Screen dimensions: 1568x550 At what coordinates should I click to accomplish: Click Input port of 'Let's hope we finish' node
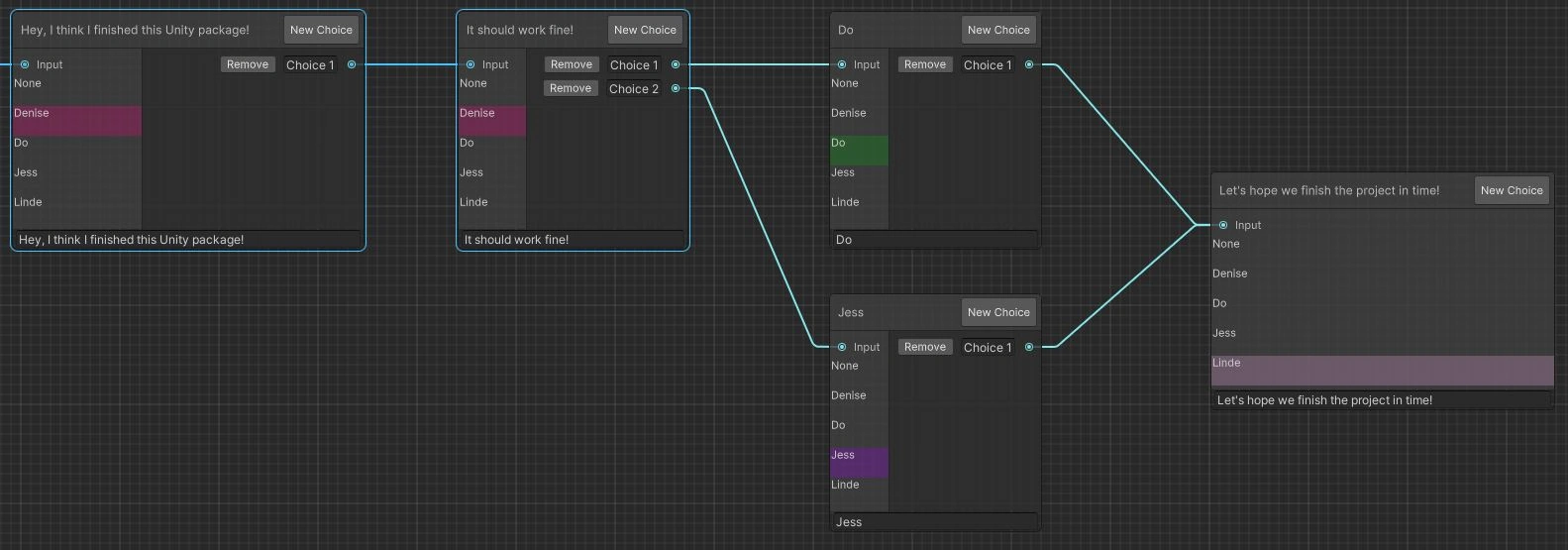[x=1223, y=225]
